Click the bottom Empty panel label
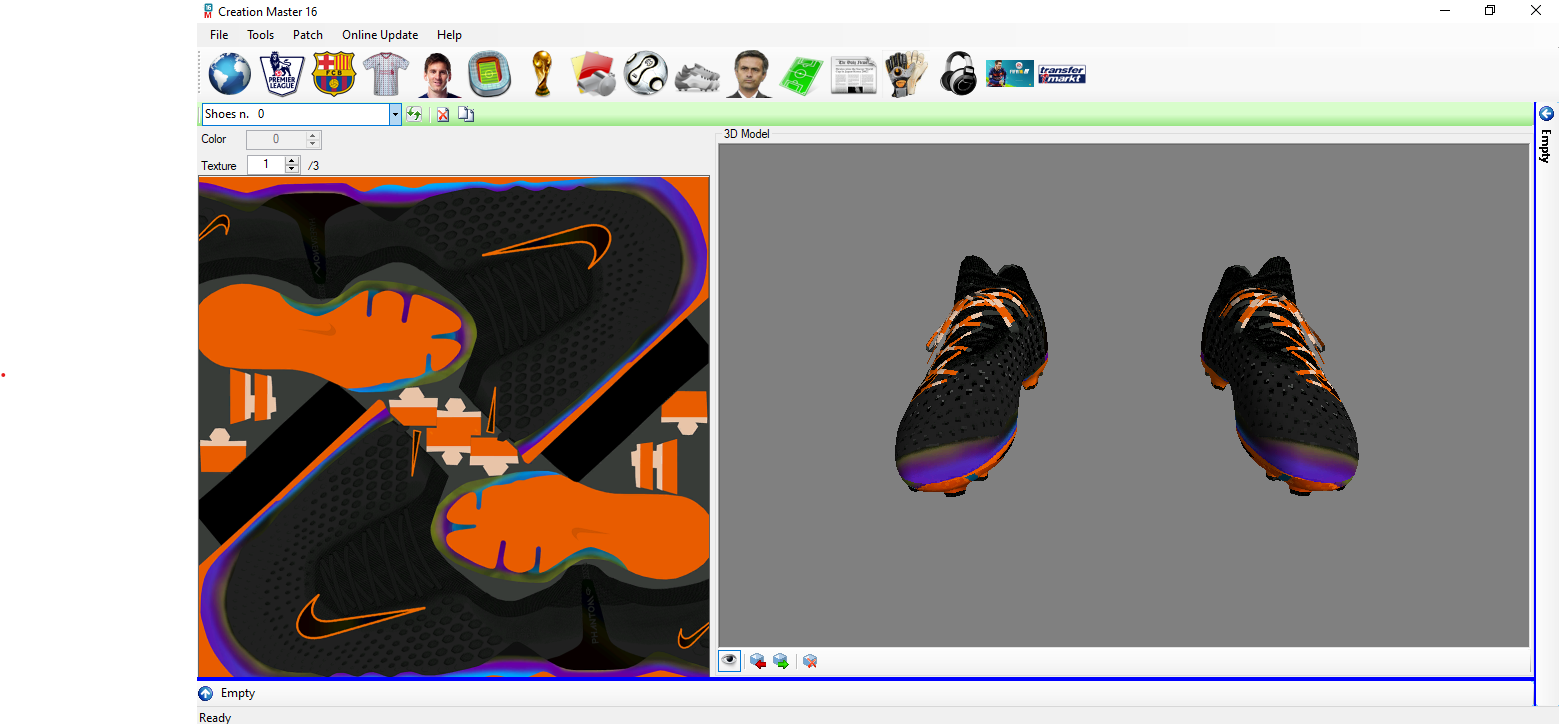This screenshot has width=1559, height=724. click(x=238, y=693)
